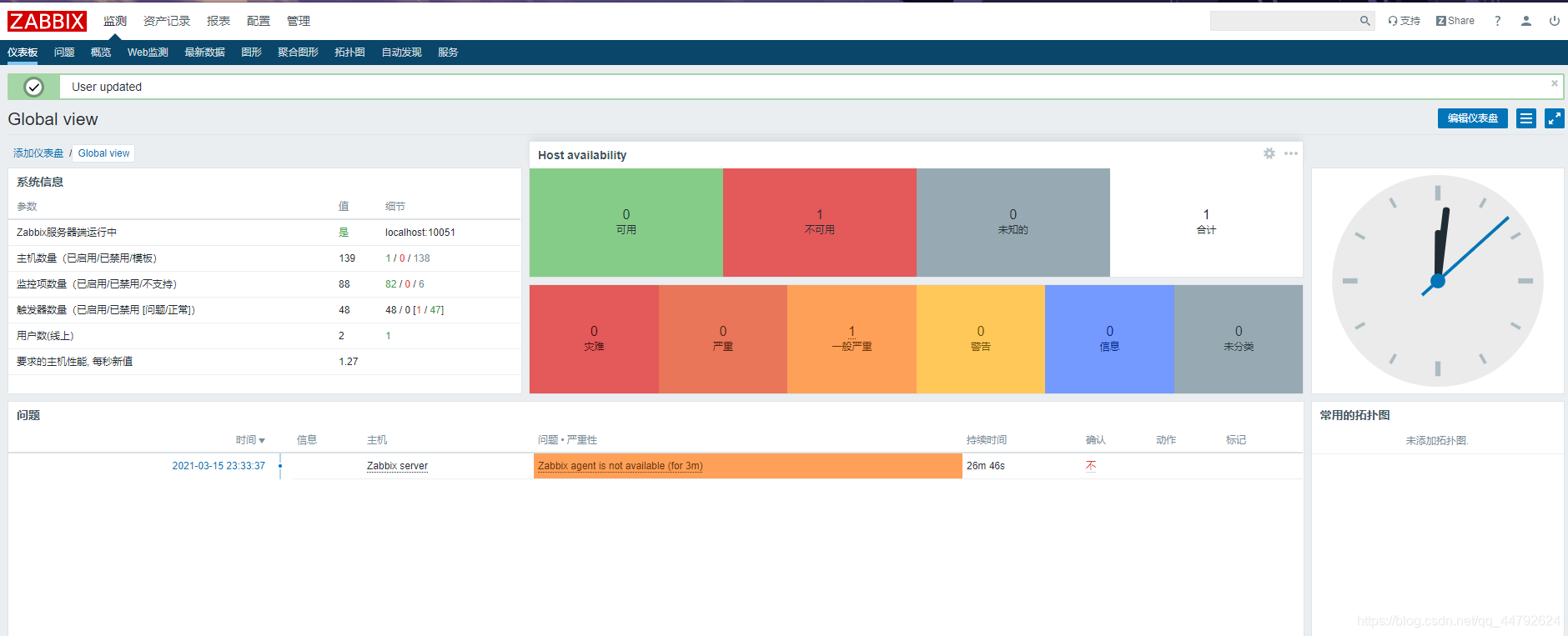
Task: Click the power sign-out icon
Action: (x=1555, y=21)
